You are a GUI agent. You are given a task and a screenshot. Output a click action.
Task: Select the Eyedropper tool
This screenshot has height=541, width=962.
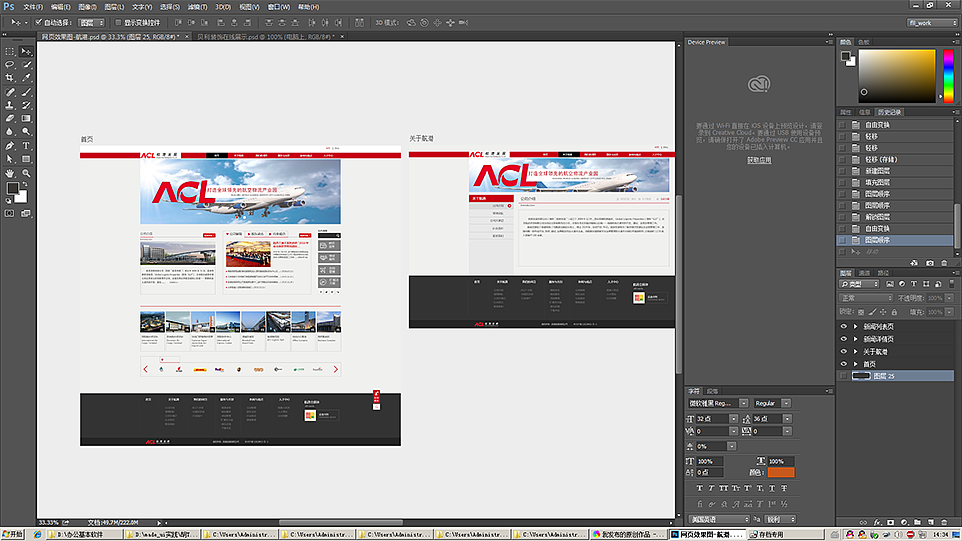click(x=26, y=79)
